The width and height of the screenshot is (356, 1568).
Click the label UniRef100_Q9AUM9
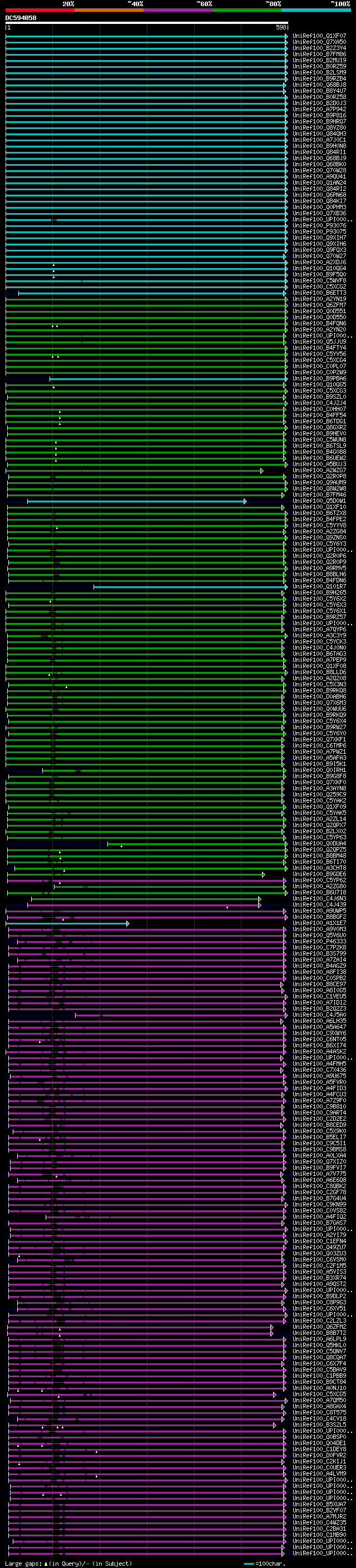point(319,483)
